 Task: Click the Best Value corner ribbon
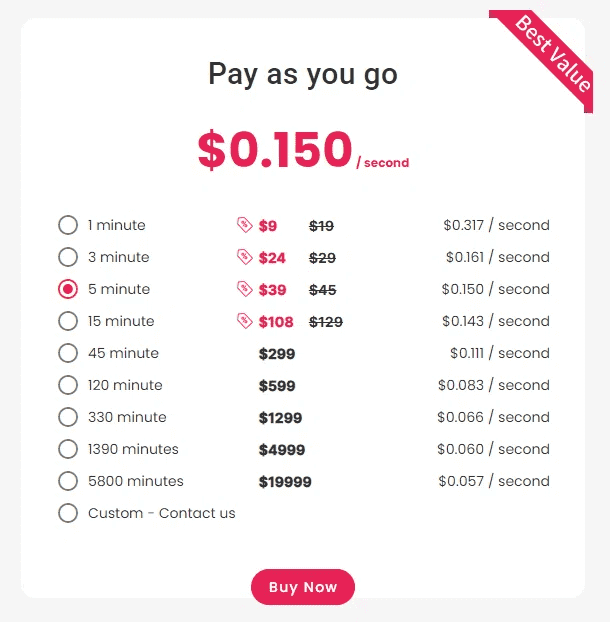(x=553, y=53)
